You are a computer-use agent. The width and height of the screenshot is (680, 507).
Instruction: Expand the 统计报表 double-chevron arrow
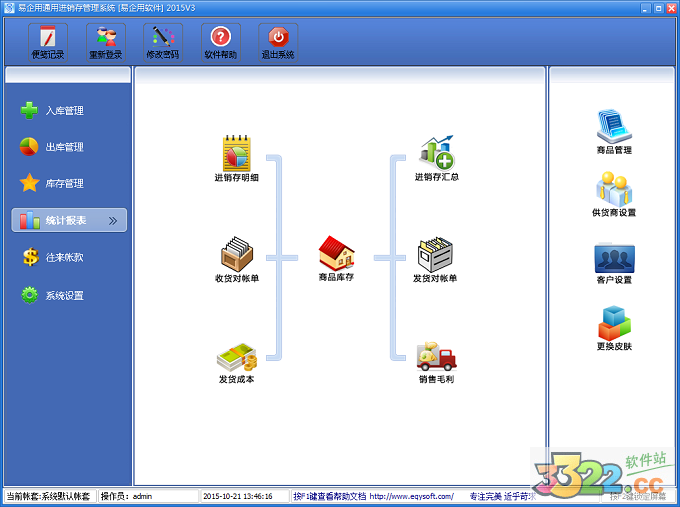point(113,221)
